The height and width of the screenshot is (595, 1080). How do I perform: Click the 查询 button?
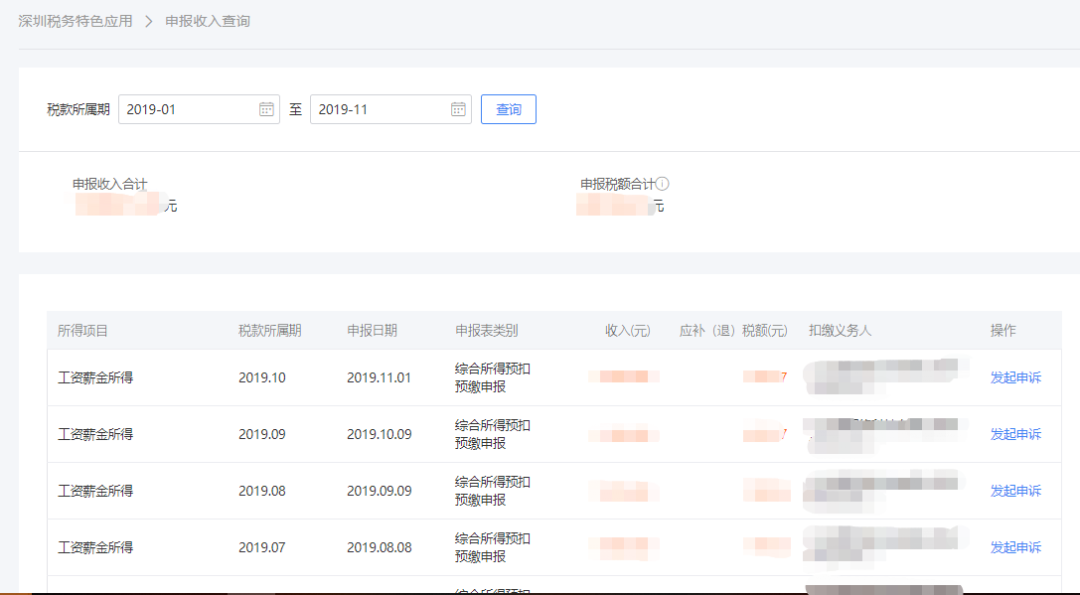pyautogui.click(x=508, y=109)
